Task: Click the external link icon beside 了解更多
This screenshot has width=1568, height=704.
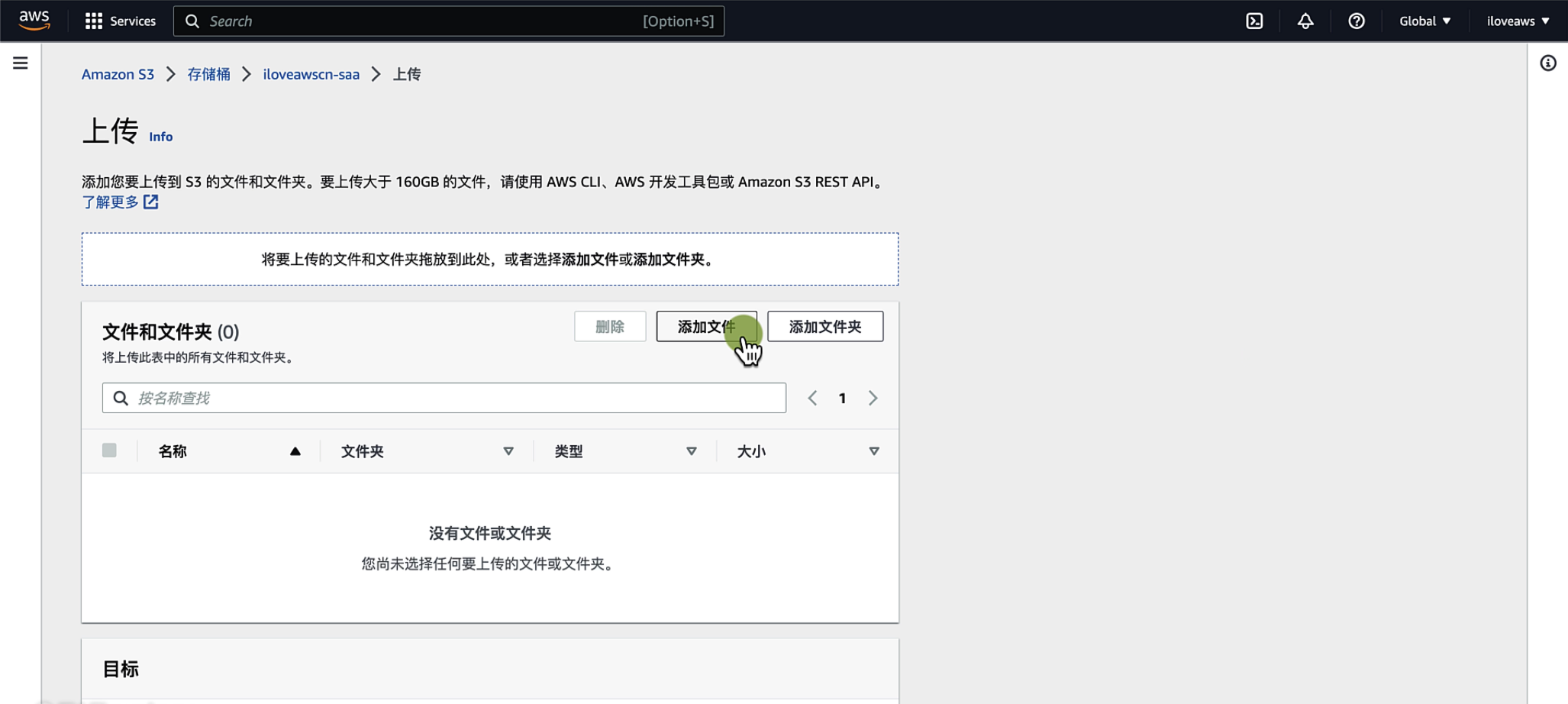Action: tap(151, 202)
